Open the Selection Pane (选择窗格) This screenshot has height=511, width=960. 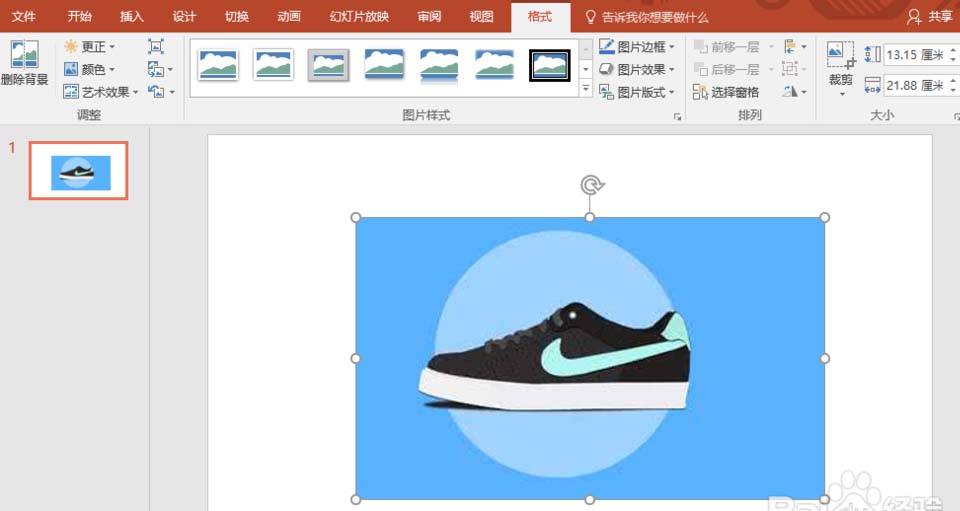pos(726,92)
